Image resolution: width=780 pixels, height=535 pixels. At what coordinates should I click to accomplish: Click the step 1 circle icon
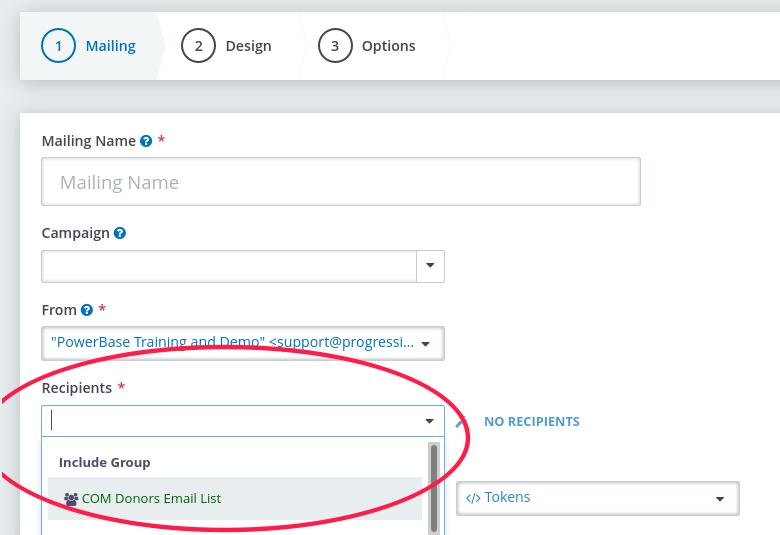pos(58,46)
